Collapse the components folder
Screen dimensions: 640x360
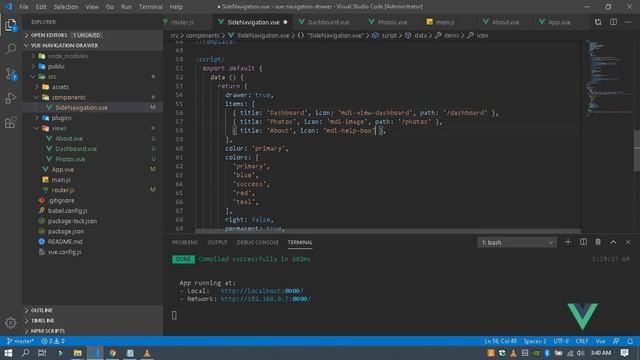[x=93, y=97]
